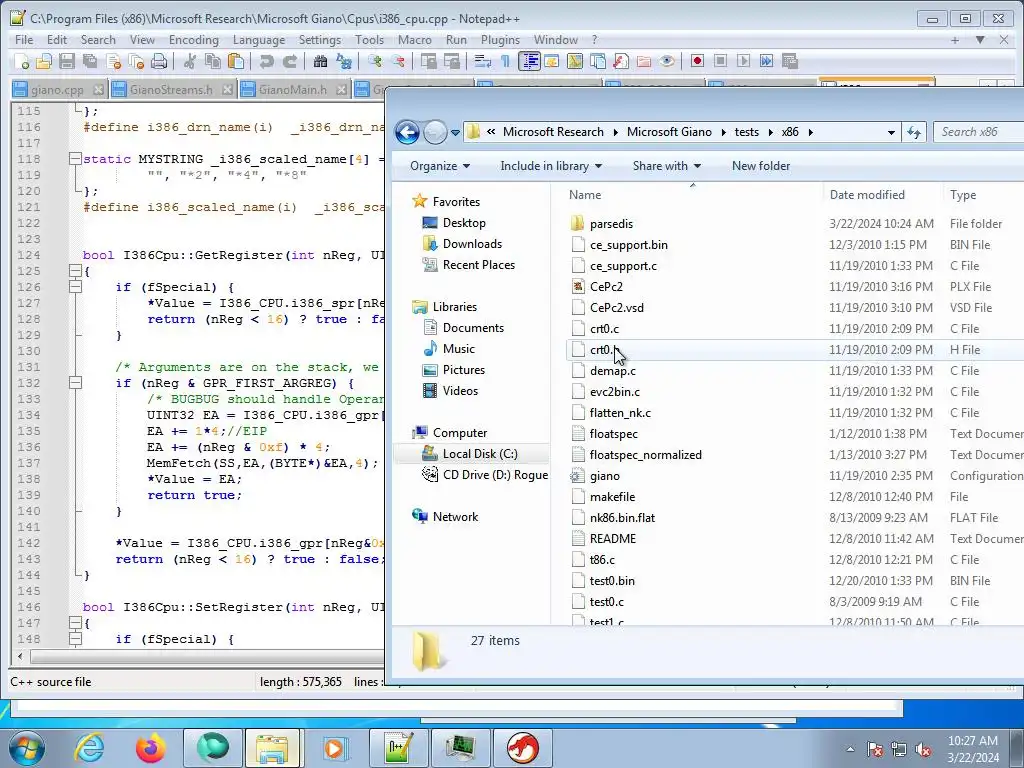This screenshot has width=1024, height=768.
Task: Open the Share with dropdown
Action: pos(666,166)
